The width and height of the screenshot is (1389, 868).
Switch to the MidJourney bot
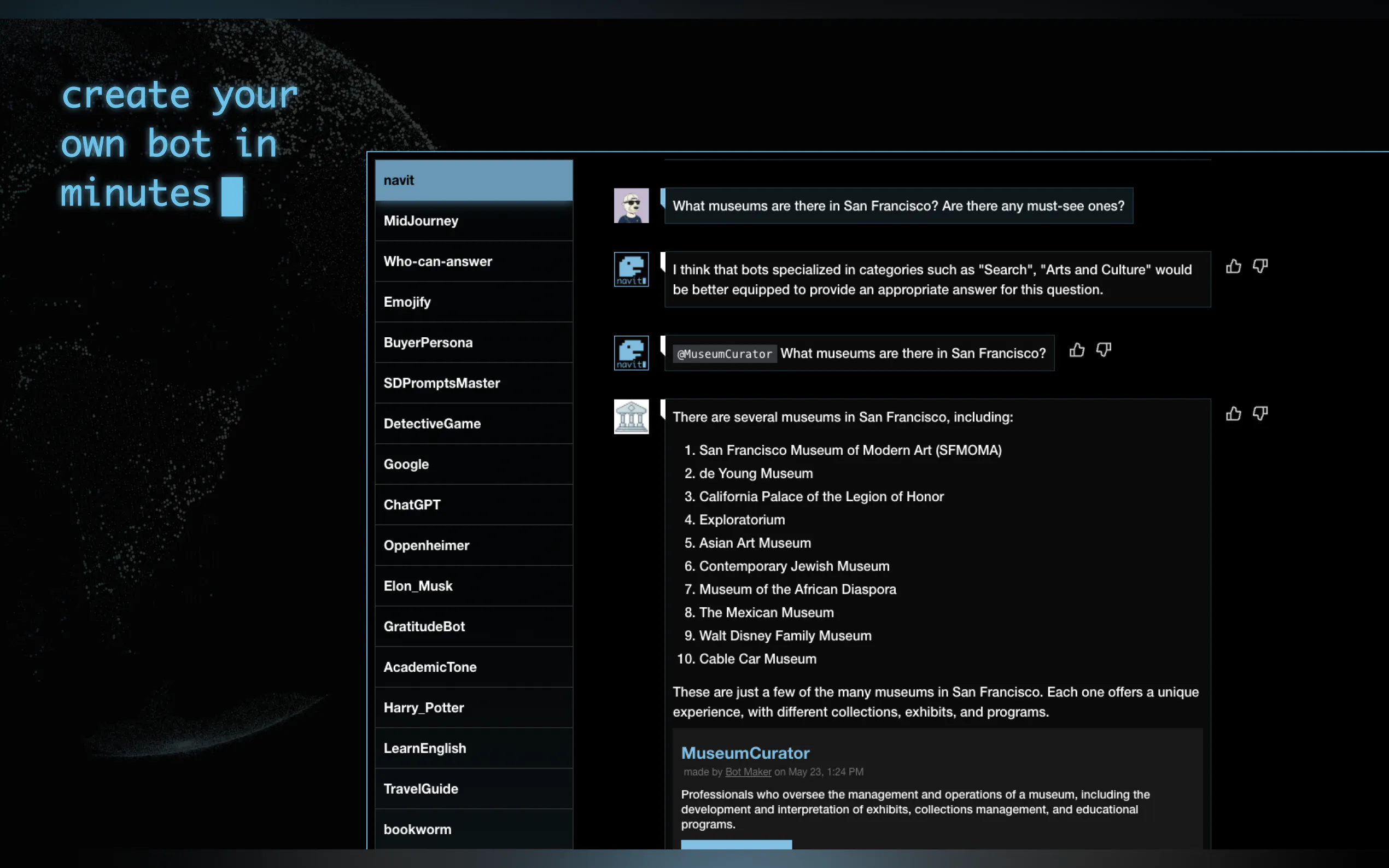pyautogui.click(x=473, y=221)
